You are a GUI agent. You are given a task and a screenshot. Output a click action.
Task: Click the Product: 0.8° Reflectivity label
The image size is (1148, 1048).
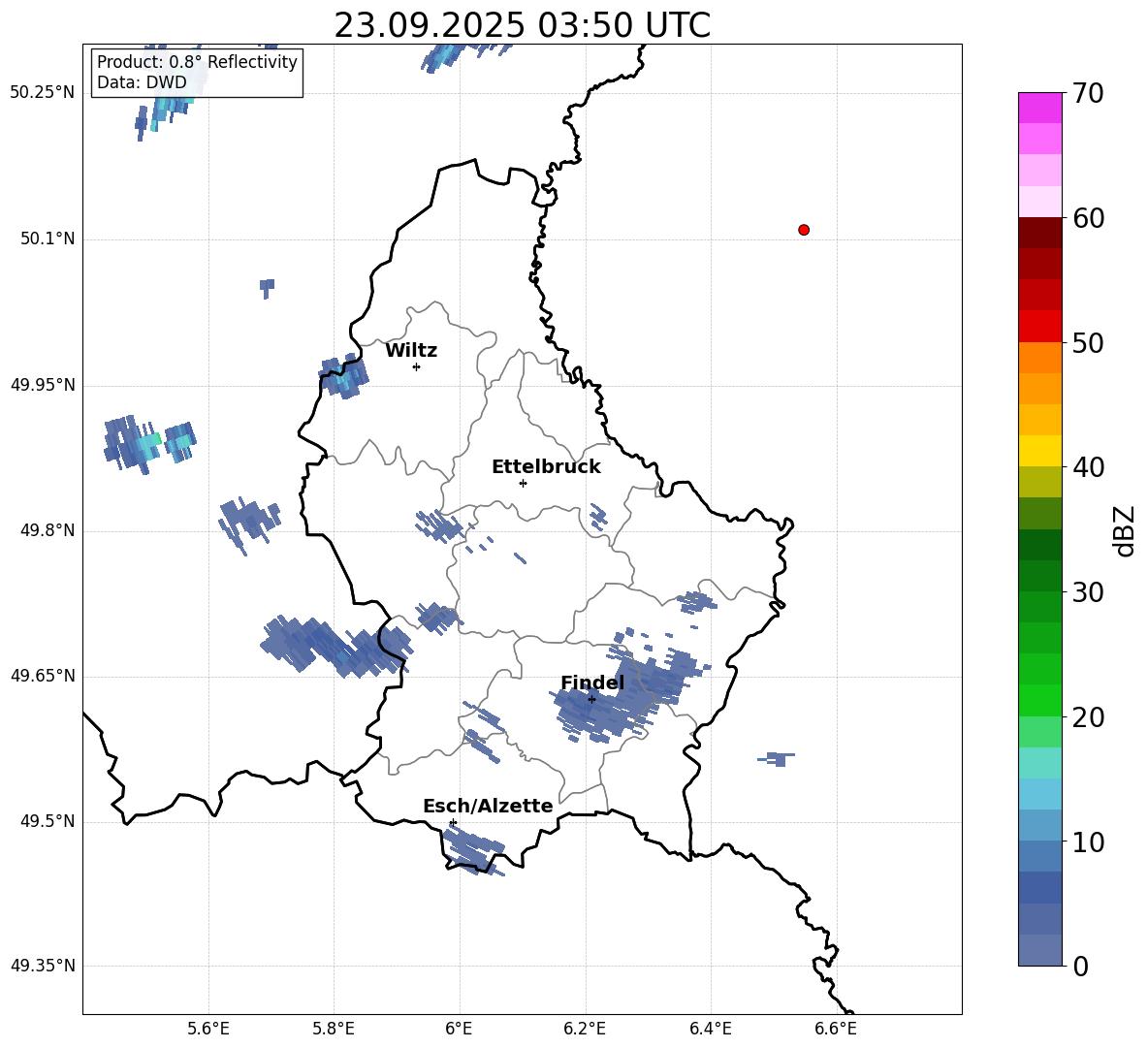tap(197, 61)
